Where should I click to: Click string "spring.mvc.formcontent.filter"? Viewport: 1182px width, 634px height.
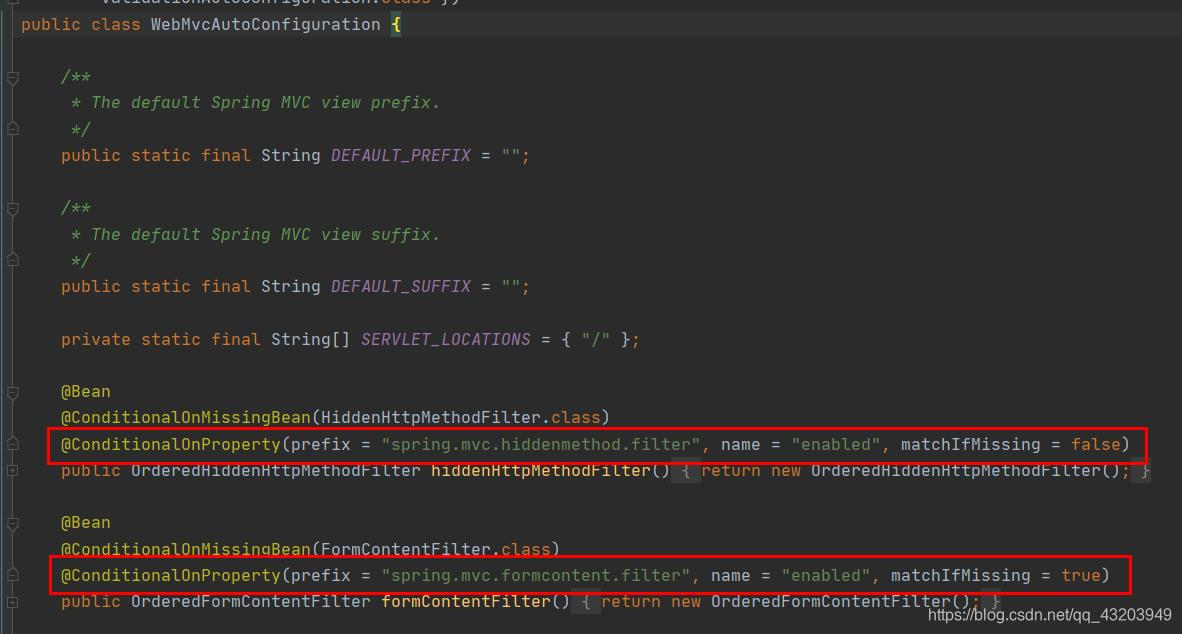(535, 576)
